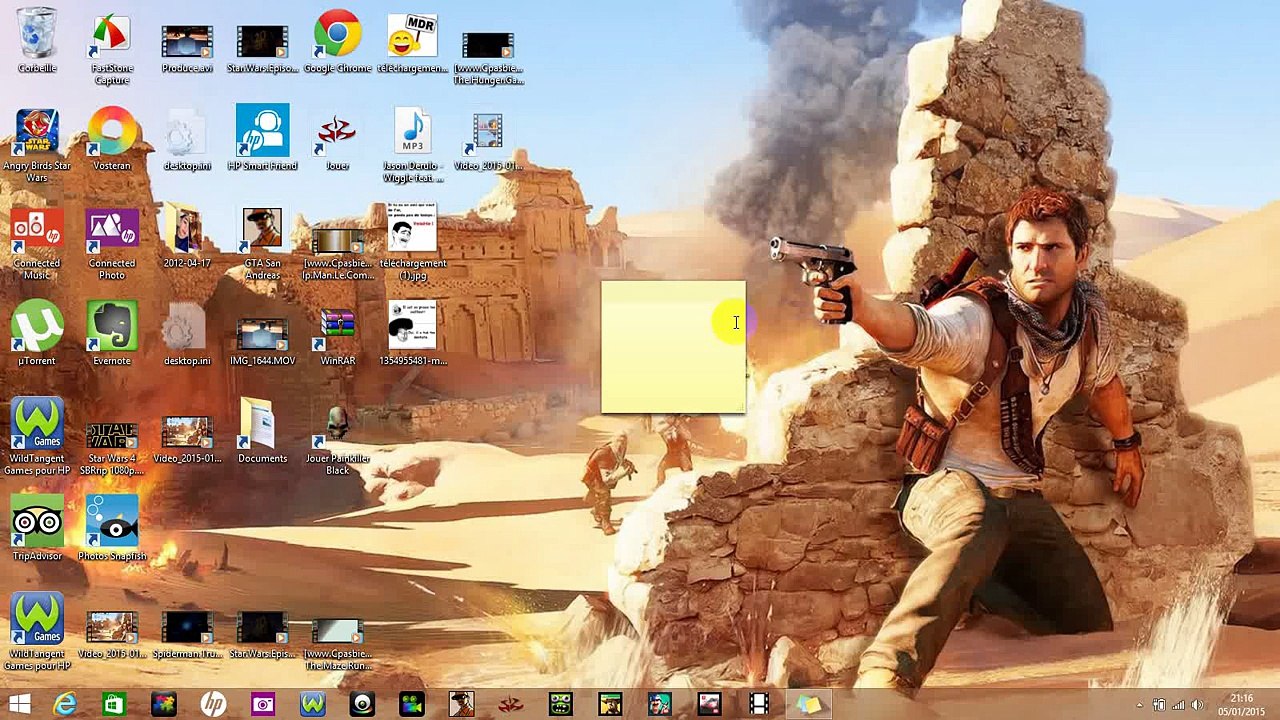Launch the Angry Birds Star Wars shortcut
Image resolution: width=1280 pixels, height=720 pixels.
click(x=37, y=145)
